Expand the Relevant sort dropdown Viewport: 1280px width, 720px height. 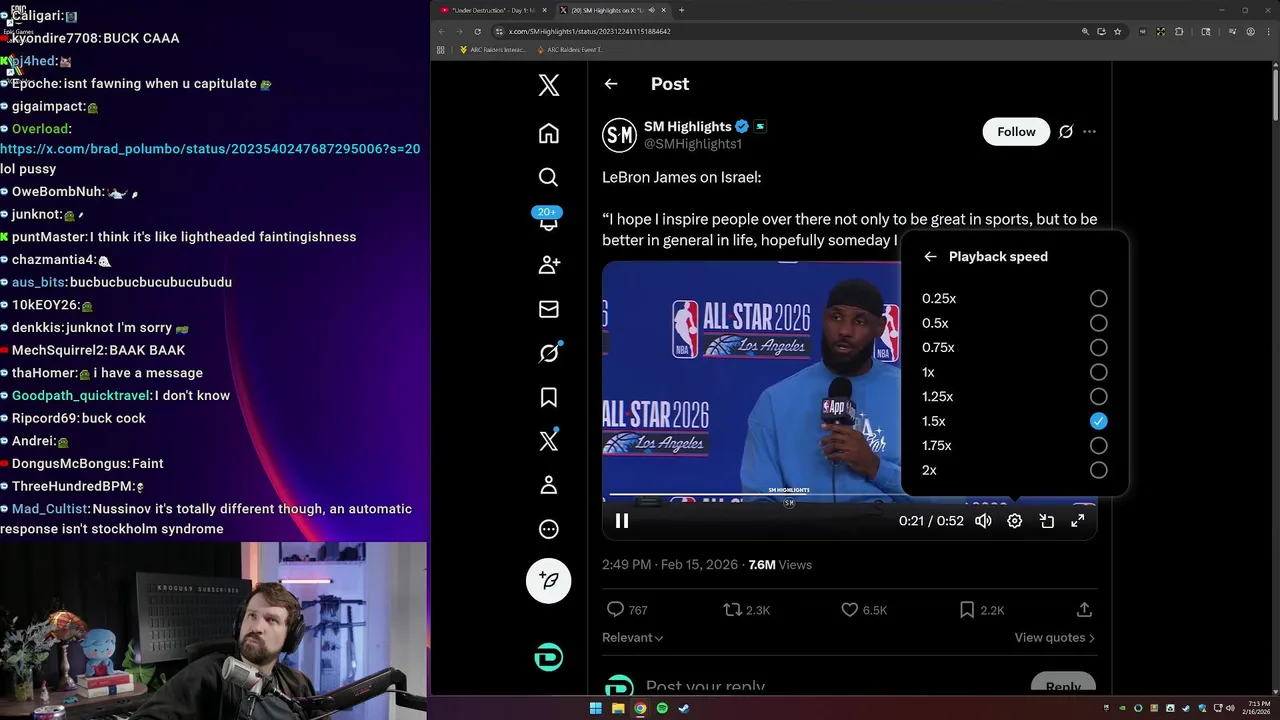coord(632,637)
